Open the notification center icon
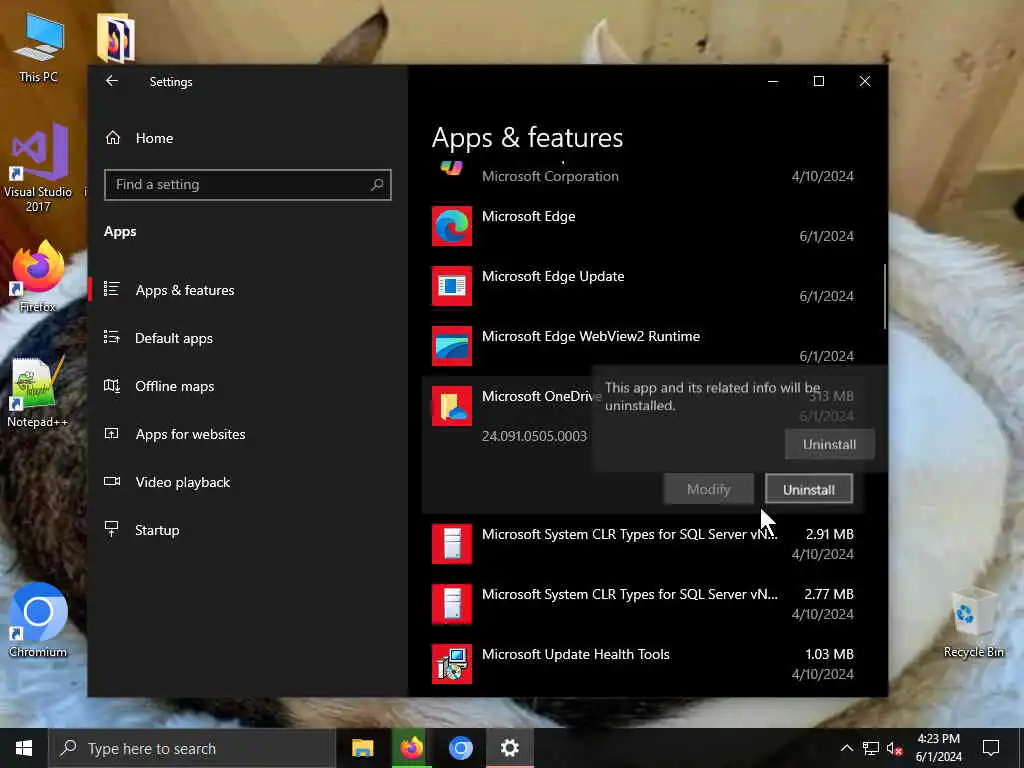1024x768 pixels. click(x=991, y=748)
